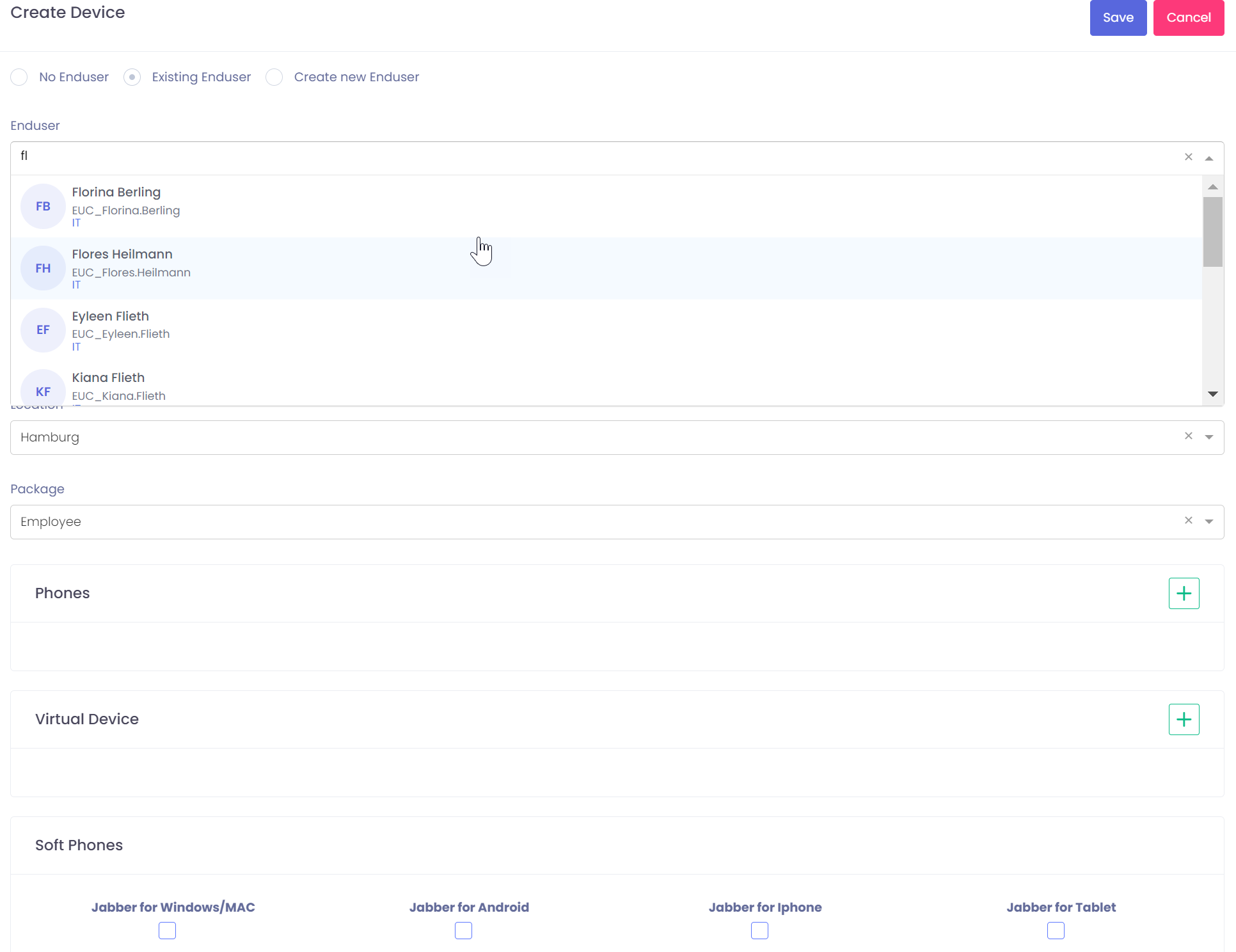The height and width of the screenshot is (952, 1236).
Task: Select Eyleen Flieth as enduser
Action: coord(256,330)
